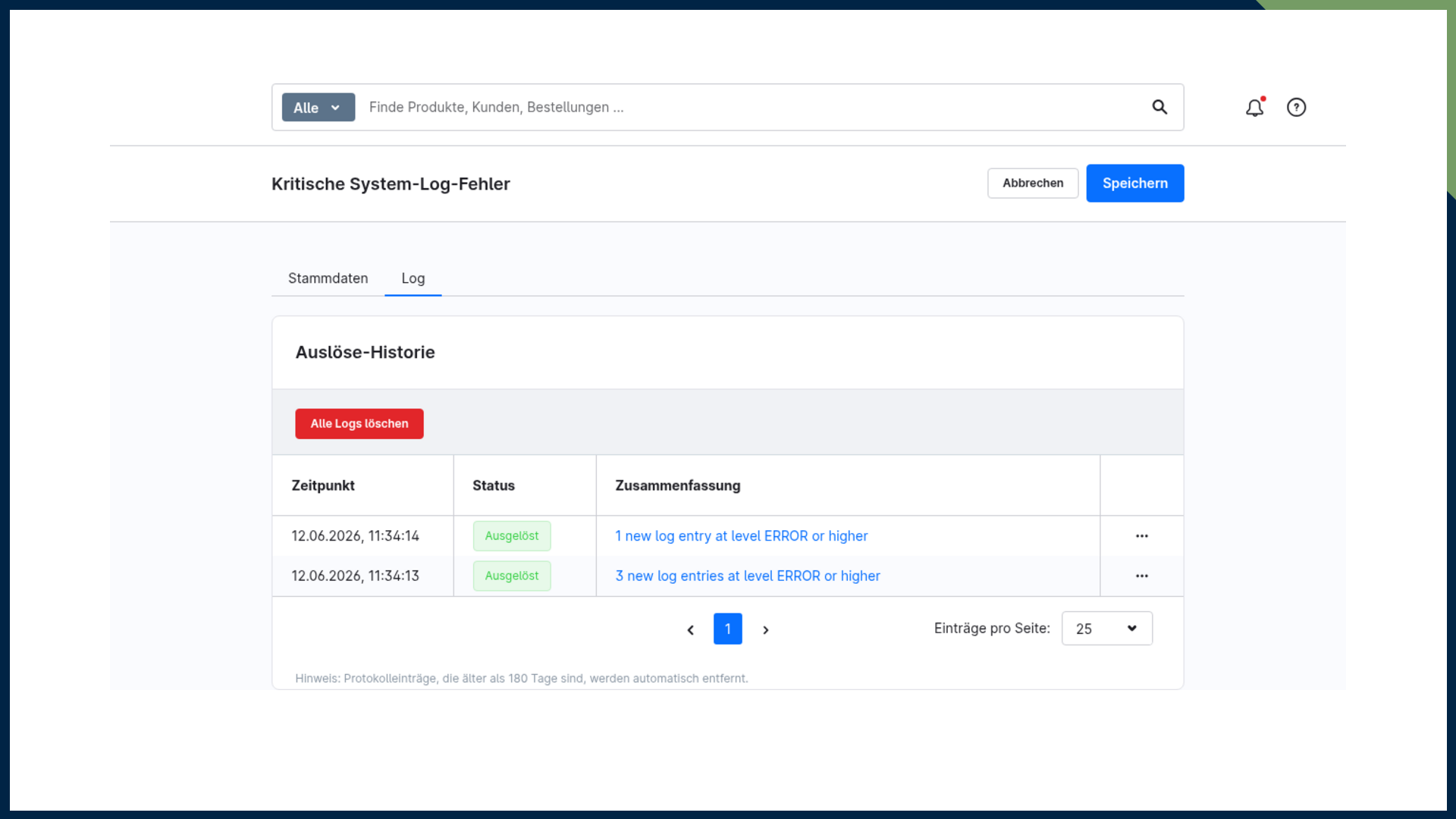This screenshot has width=1456, height=819.
Task: Save with the Speichern button
Action: [x=1135, y=184]
